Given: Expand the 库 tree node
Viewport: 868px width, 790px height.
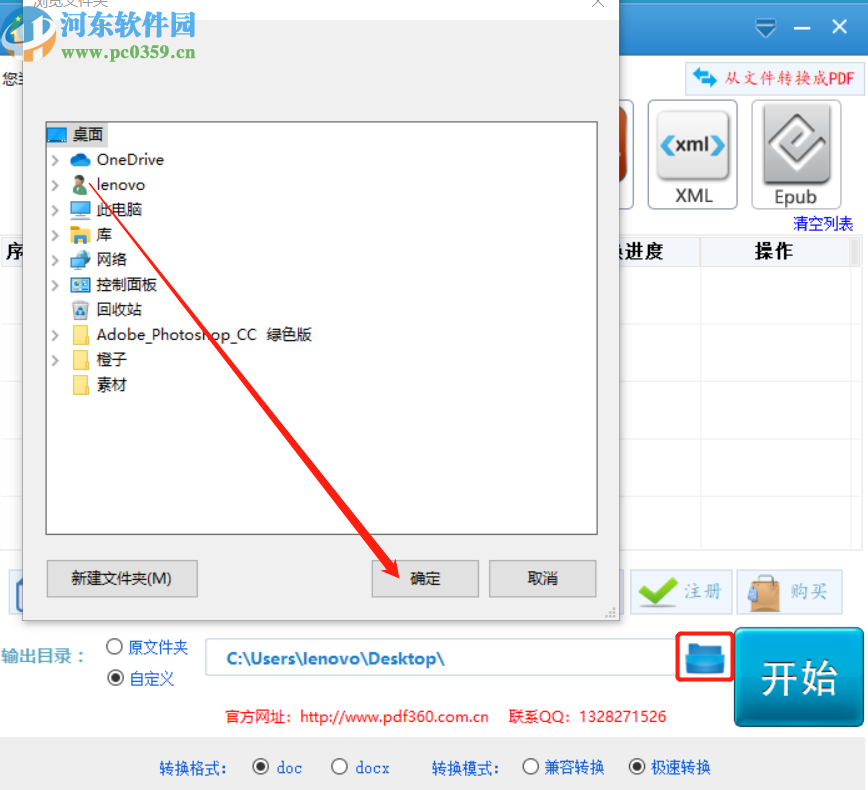Looking at the screenshot, I should [55, 235].
